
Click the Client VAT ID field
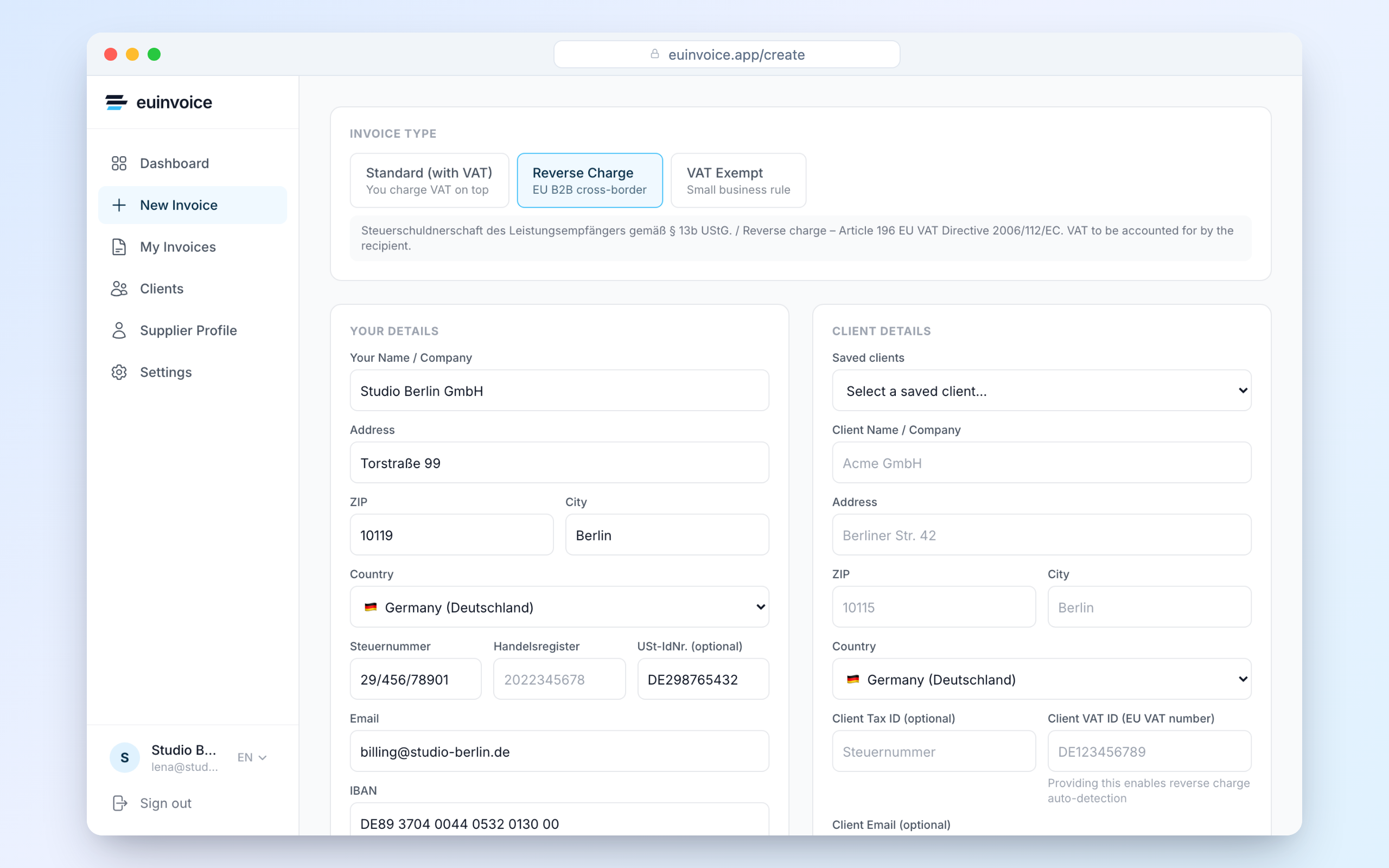[1149, 751]
